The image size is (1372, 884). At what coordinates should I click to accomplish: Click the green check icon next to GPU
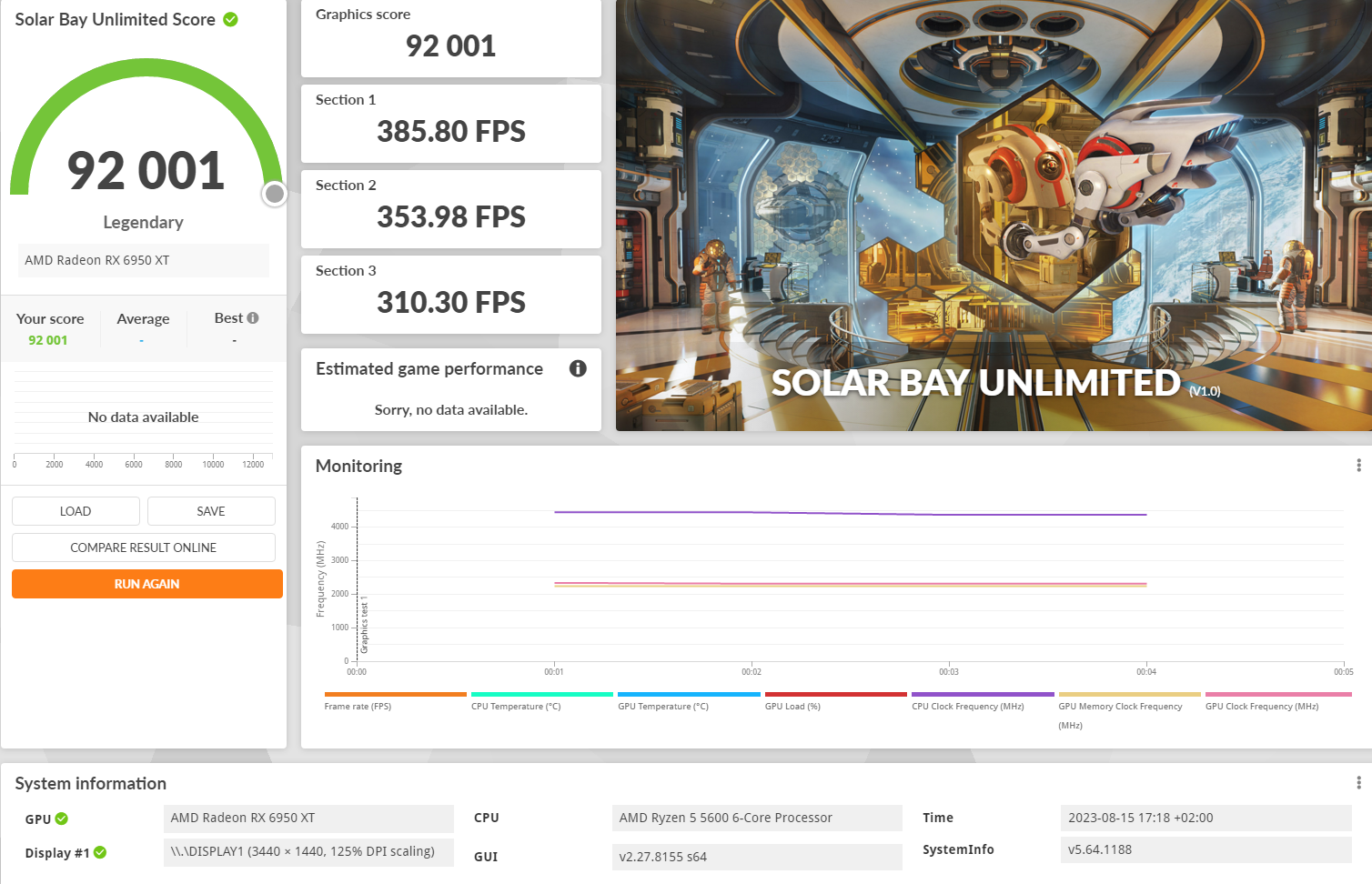point(62,819)
